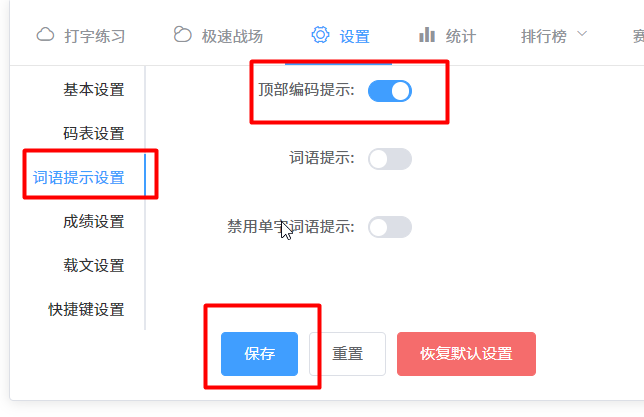
Task: Go to 码表设置 in the sidebar
Action: [94, 134]
